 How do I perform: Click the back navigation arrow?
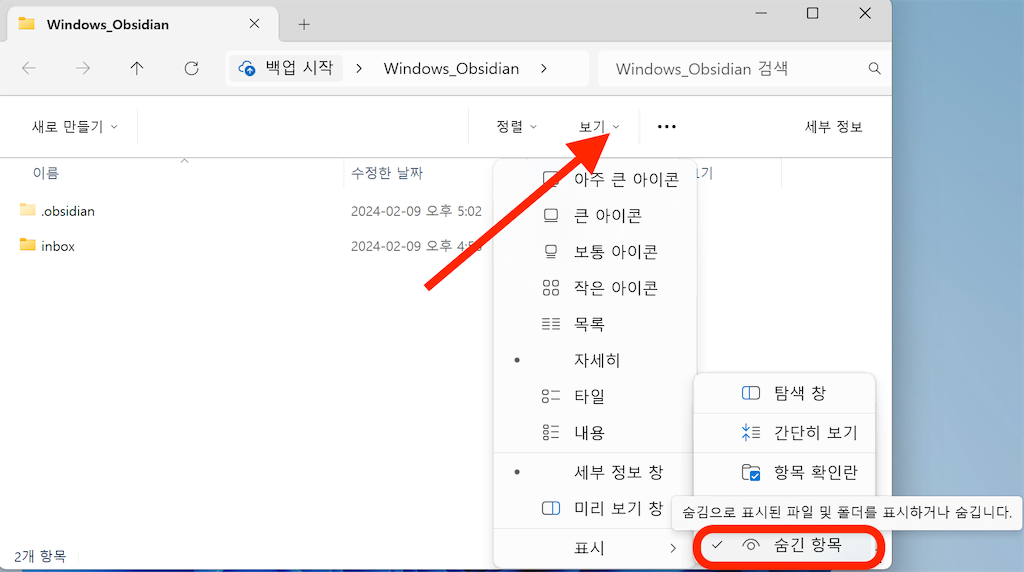(29, 69)
